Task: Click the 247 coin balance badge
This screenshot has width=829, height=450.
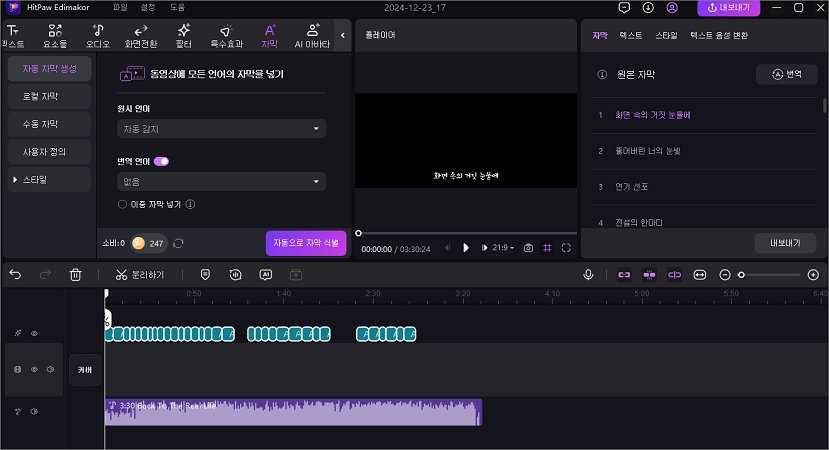Action: tap(149, 243)
